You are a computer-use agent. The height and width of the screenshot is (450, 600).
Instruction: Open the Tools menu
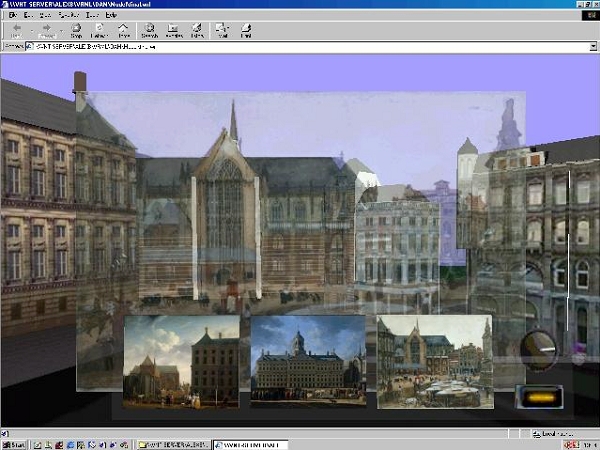pyautogui.click(x=92, y=15)
